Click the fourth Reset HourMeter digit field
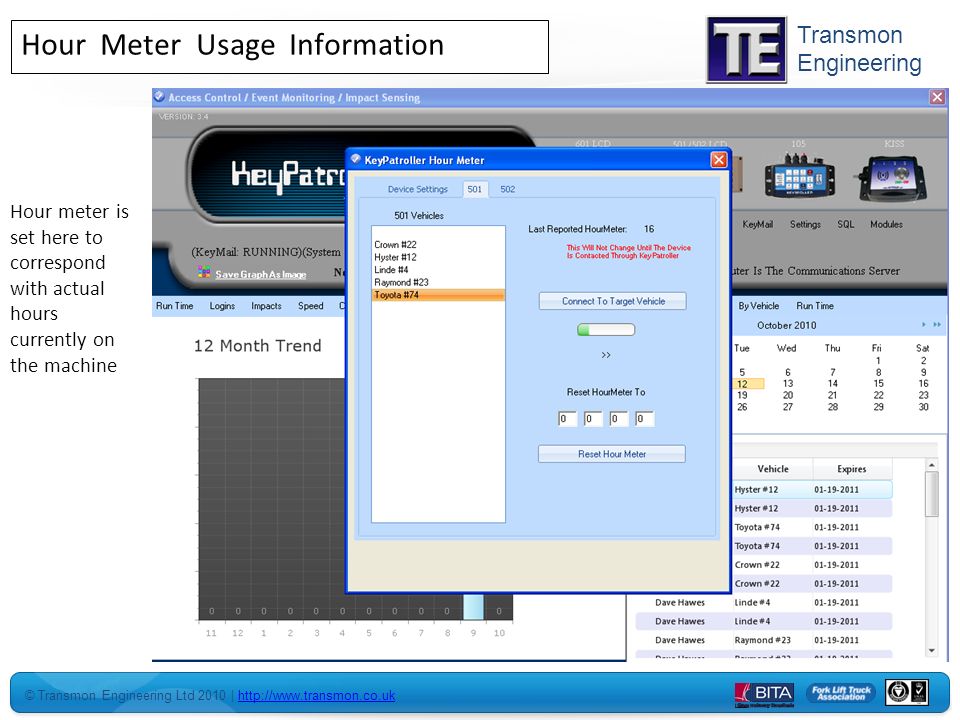Image resolution: width=960 pixels, height=720 pixels. pos(644,419)
